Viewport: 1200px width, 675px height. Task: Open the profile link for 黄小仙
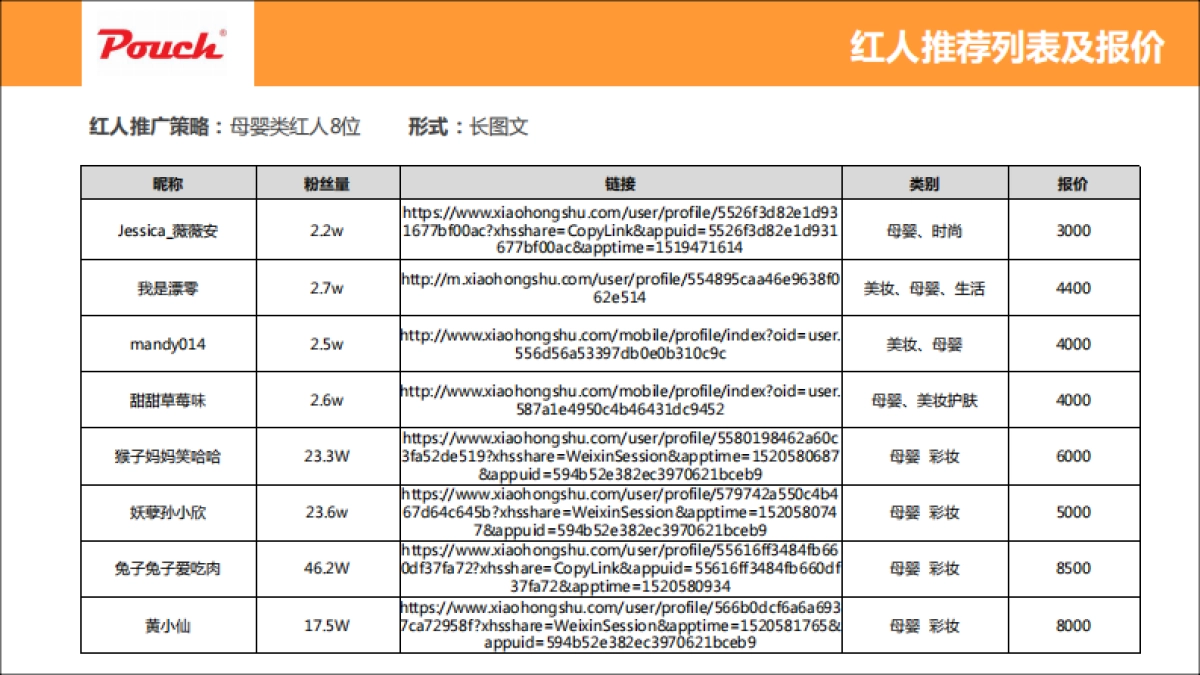point(620,625)
